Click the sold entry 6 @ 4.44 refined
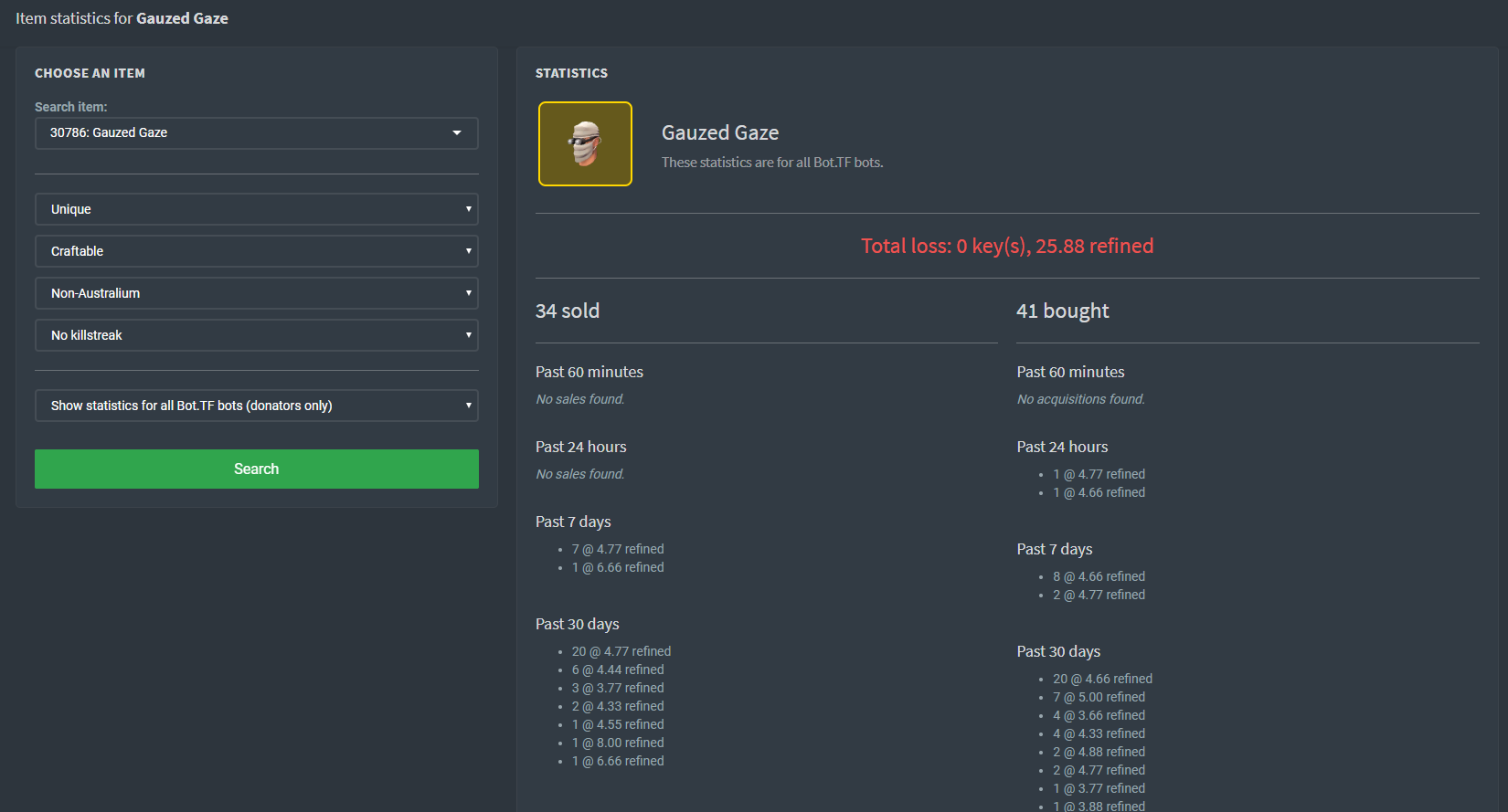 point(618,670)
